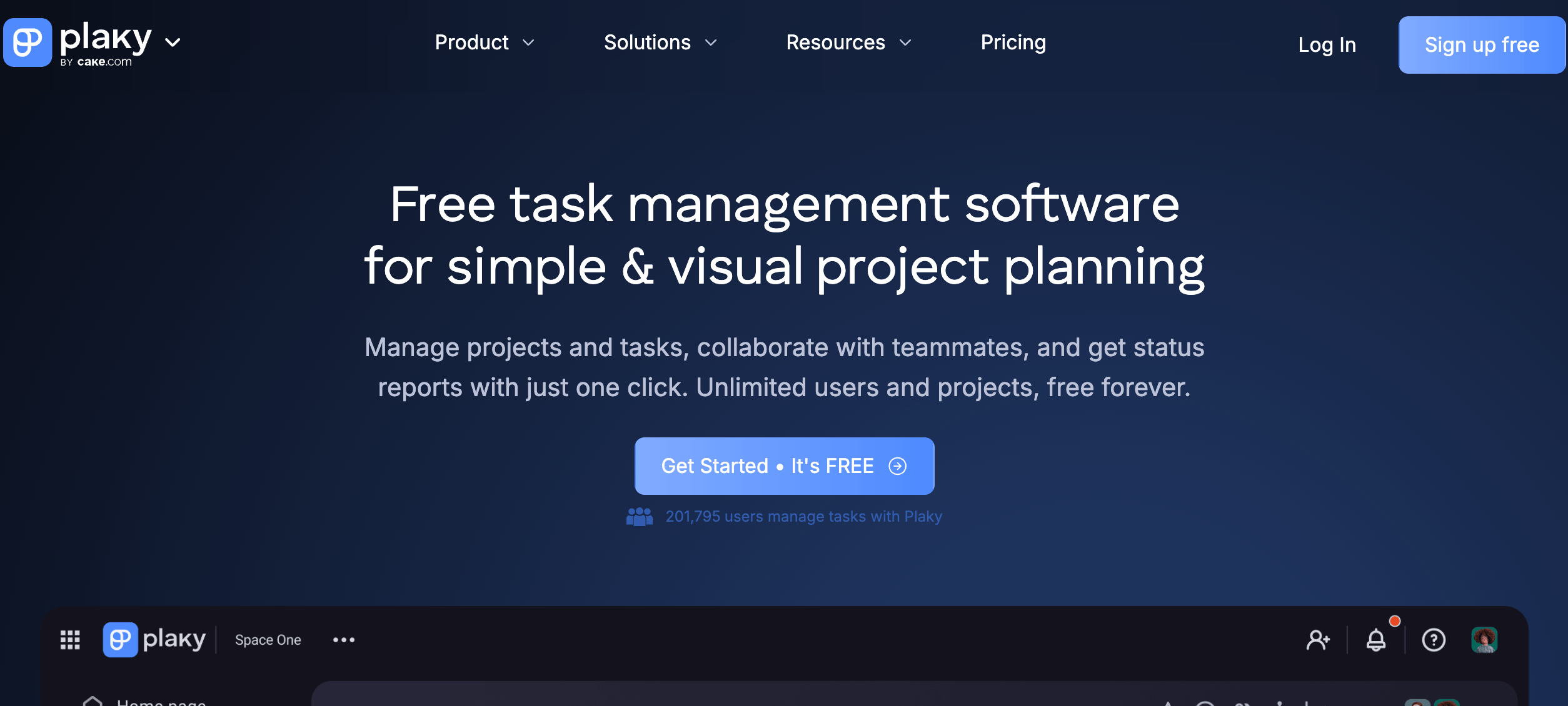
Task: Expand the chevron next to Plaky logo
Action: 173,42
